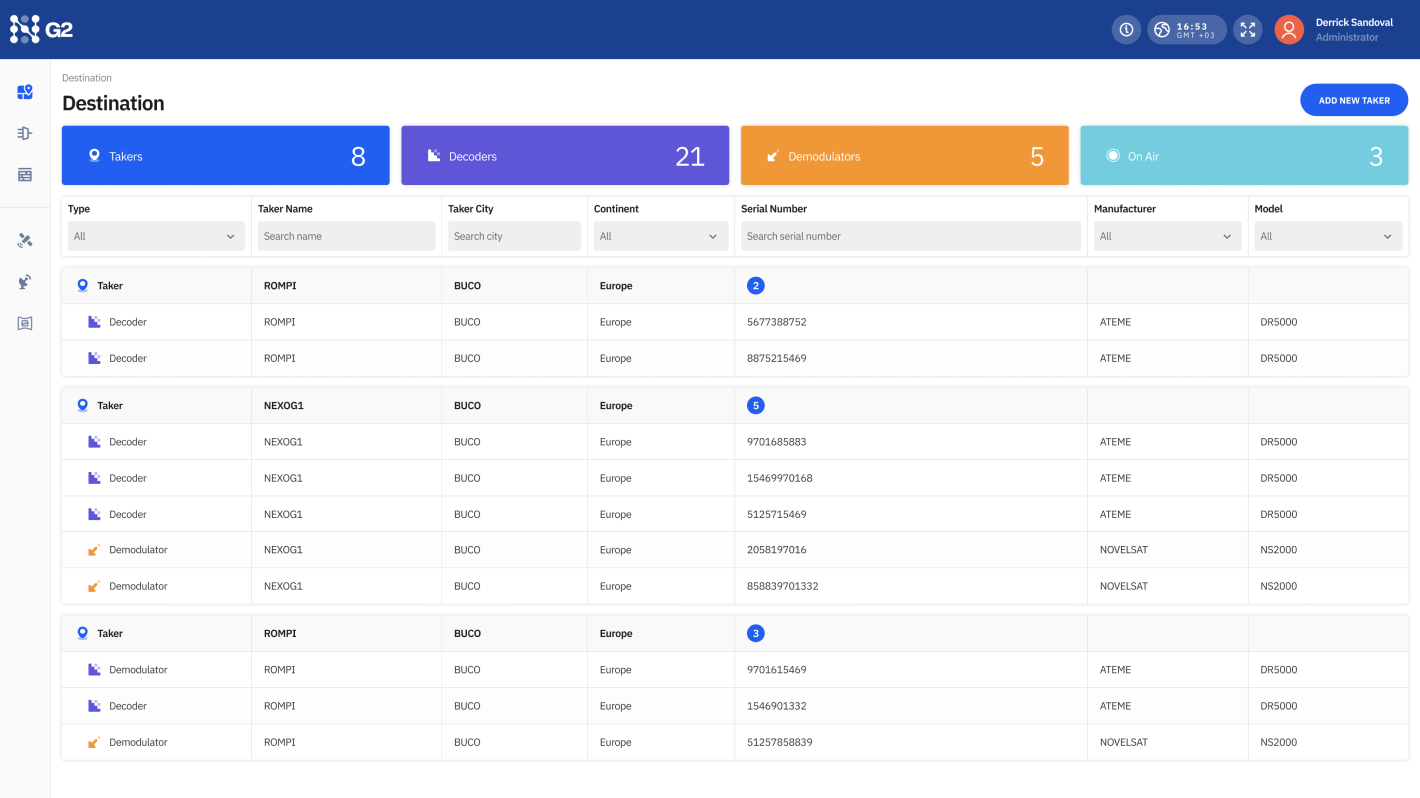Toggle fullscreen with the expand arrows icon
Viewport: 1420px width, 798px height.
click(x=1247, y=30)
